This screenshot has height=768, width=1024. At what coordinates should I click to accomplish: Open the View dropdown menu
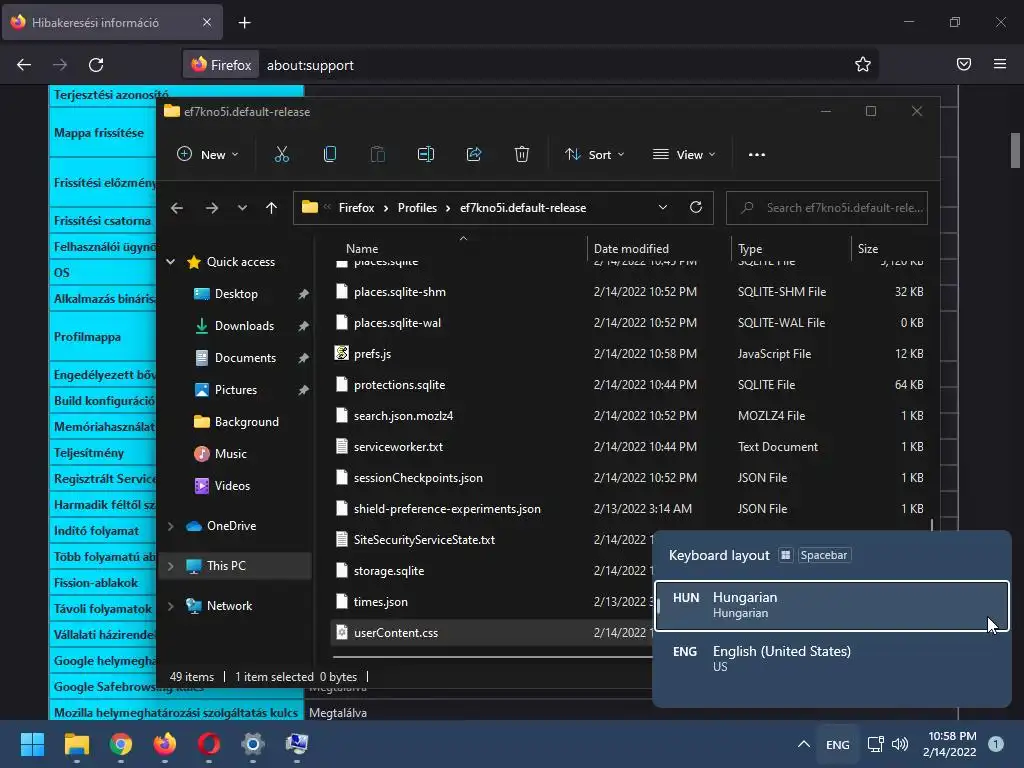coord(684,155)
